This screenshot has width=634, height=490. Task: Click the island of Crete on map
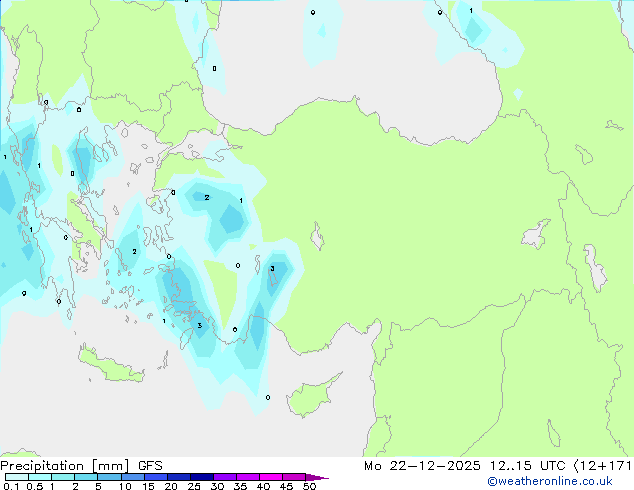coord(111,366)
